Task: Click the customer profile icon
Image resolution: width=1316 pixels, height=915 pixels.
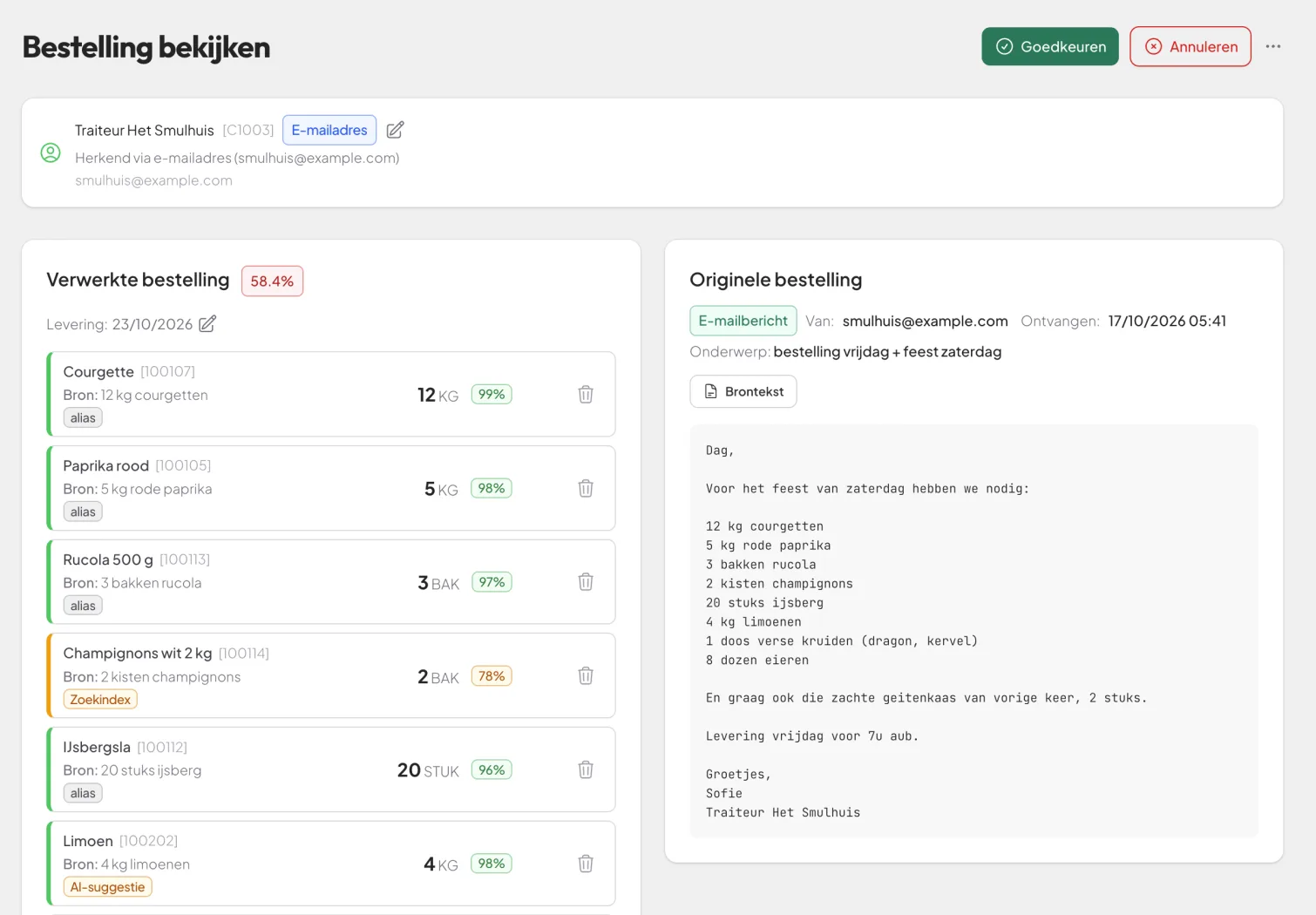Action: pos(51,153)
